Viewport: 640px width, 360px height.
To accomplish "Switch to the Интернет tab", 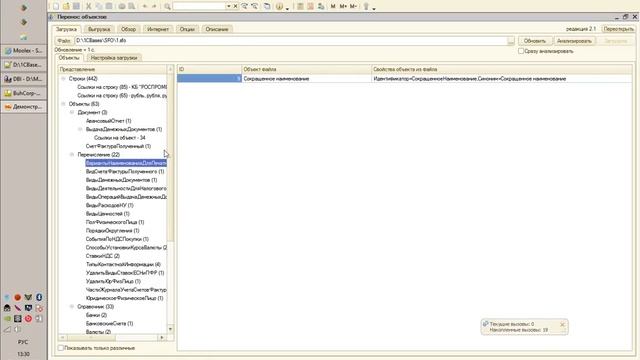I will pyautogui.click(x=158, y=29).
